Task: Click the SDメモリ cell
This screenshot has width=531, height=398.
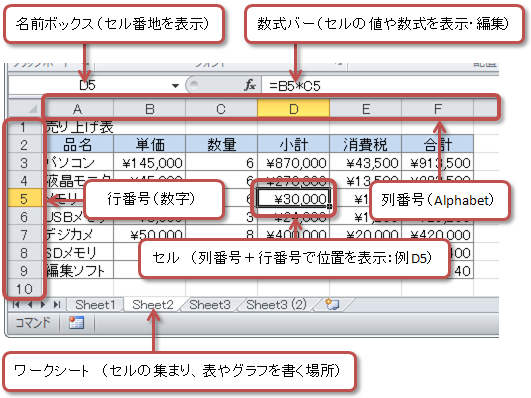Action: tap(78, 253)
